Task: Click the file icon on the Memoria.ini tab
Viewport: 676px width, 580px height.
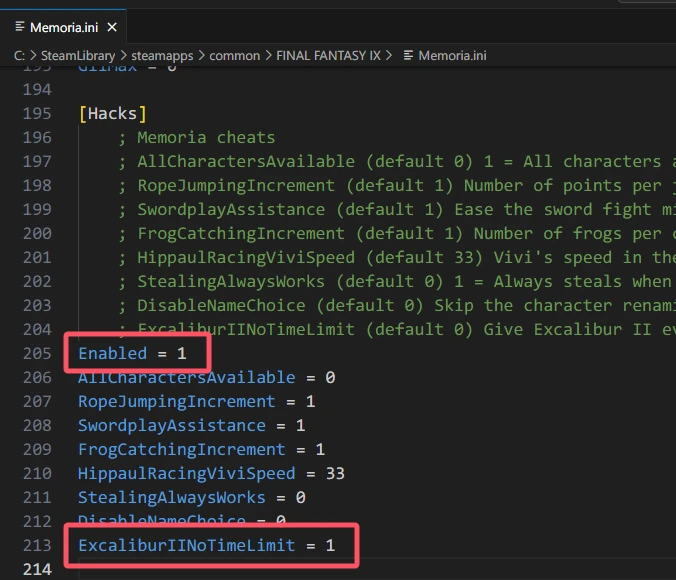Action: pyautogui.click(x=20, y=27)
